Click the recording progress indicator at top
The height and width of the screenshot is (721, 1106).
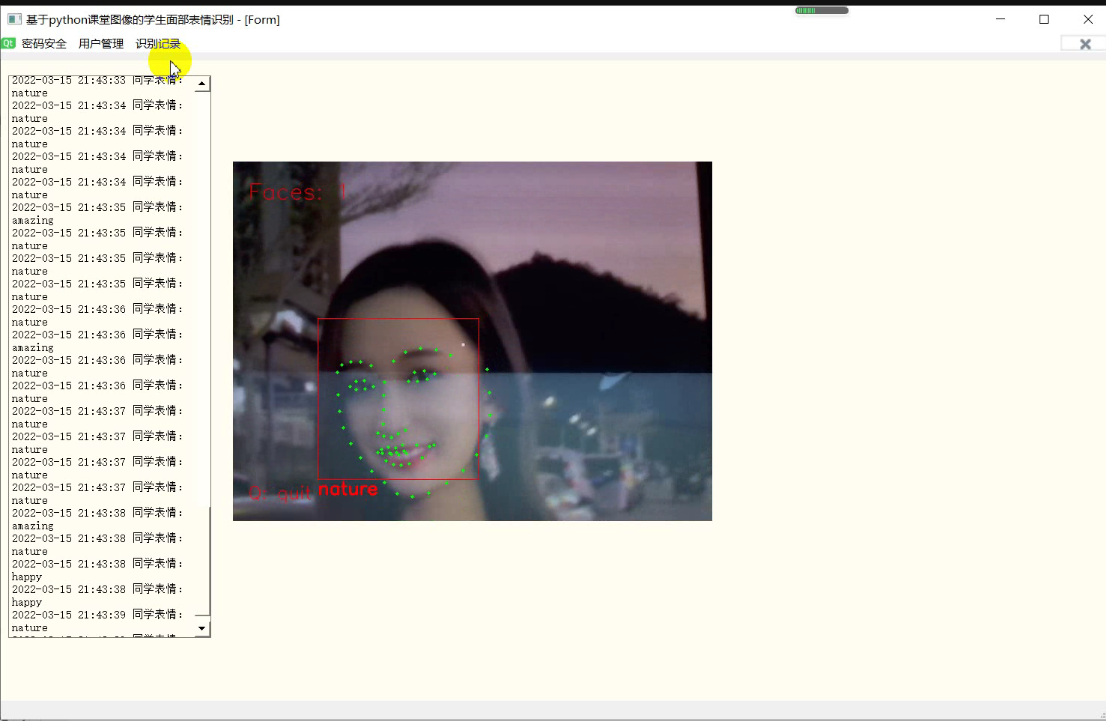[x=822, y=11]
